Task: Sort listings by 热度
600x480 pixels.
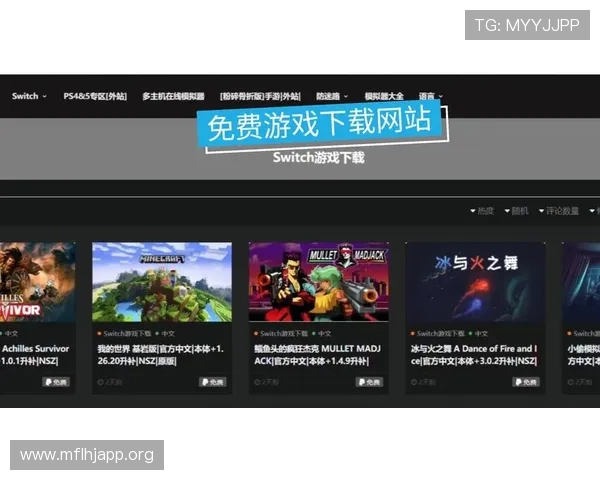Action: (482, 211)
